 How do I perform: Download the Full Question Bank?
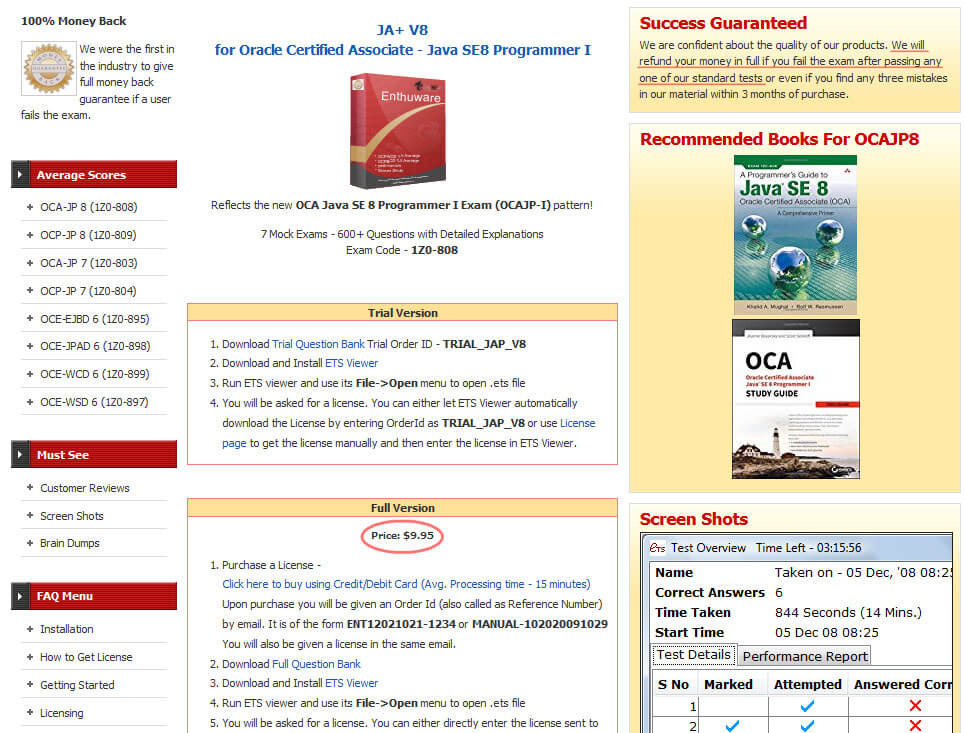[x=316, y=664]
